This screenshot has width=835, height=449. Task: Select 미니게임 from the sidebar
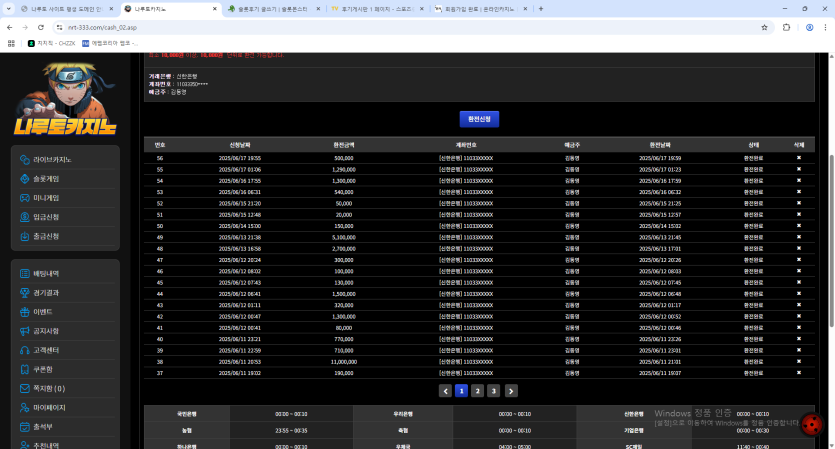(x=46, y=198)
